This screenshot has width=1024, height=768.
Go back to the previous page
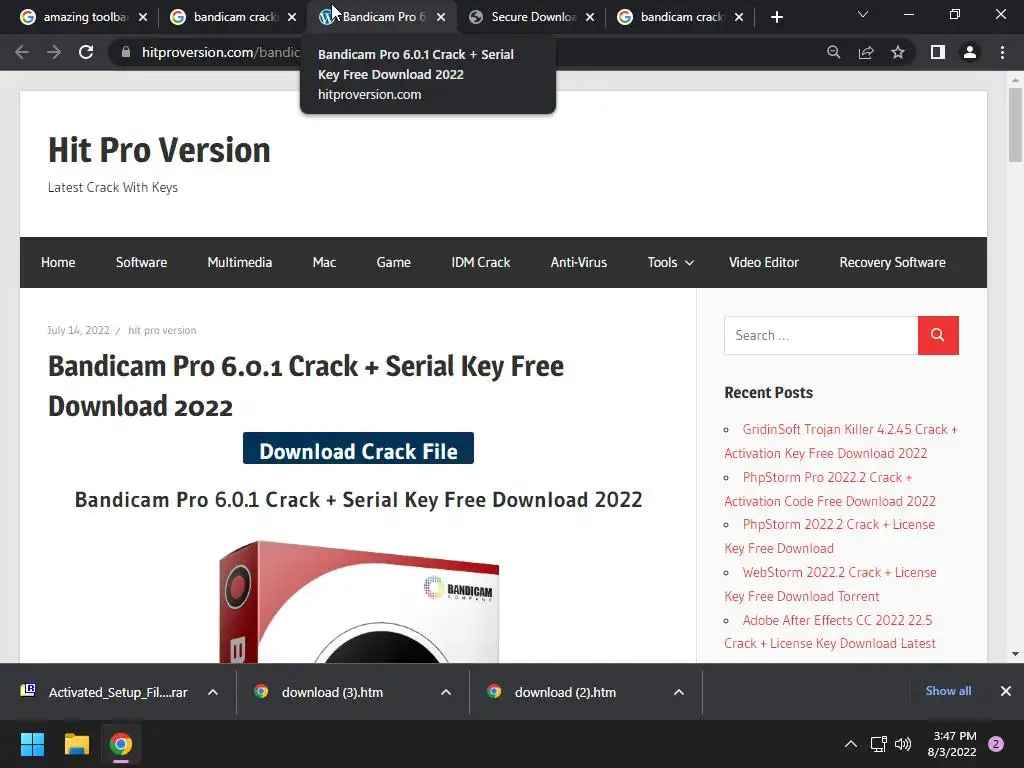(22, 52)
